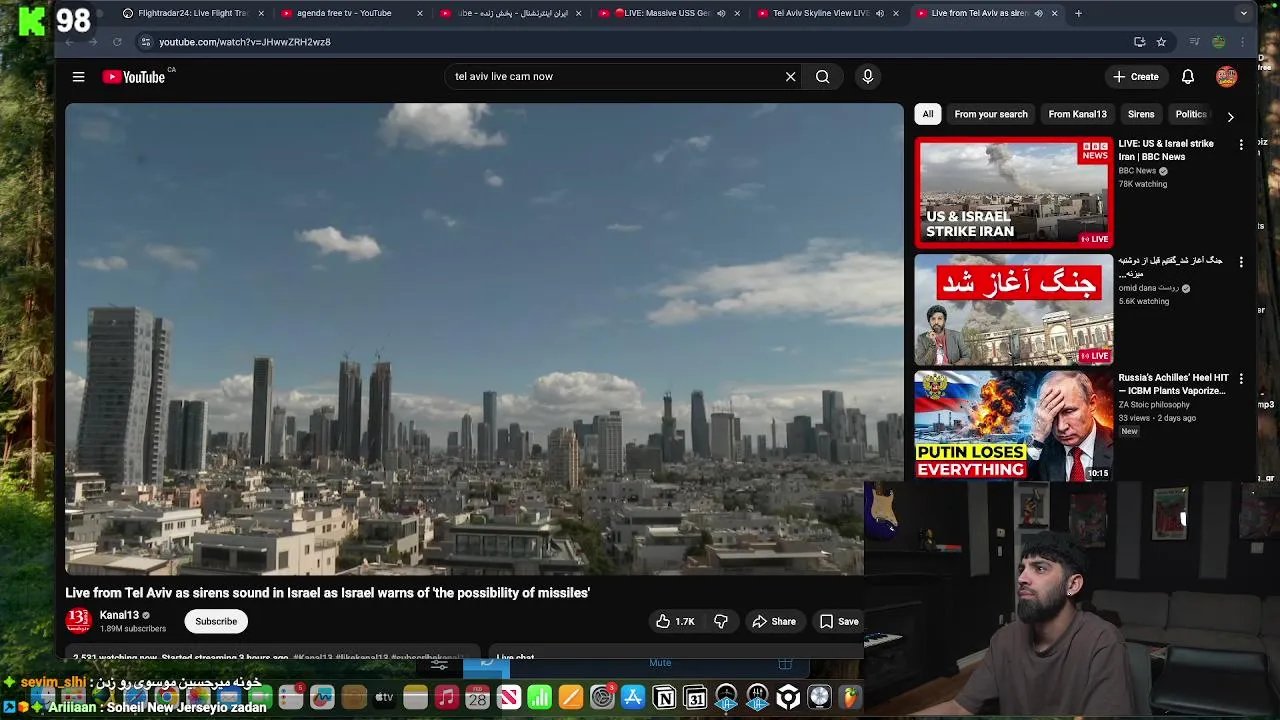Select the From your search chip
The image size is (1280, 720).
(x=991, y=114)
